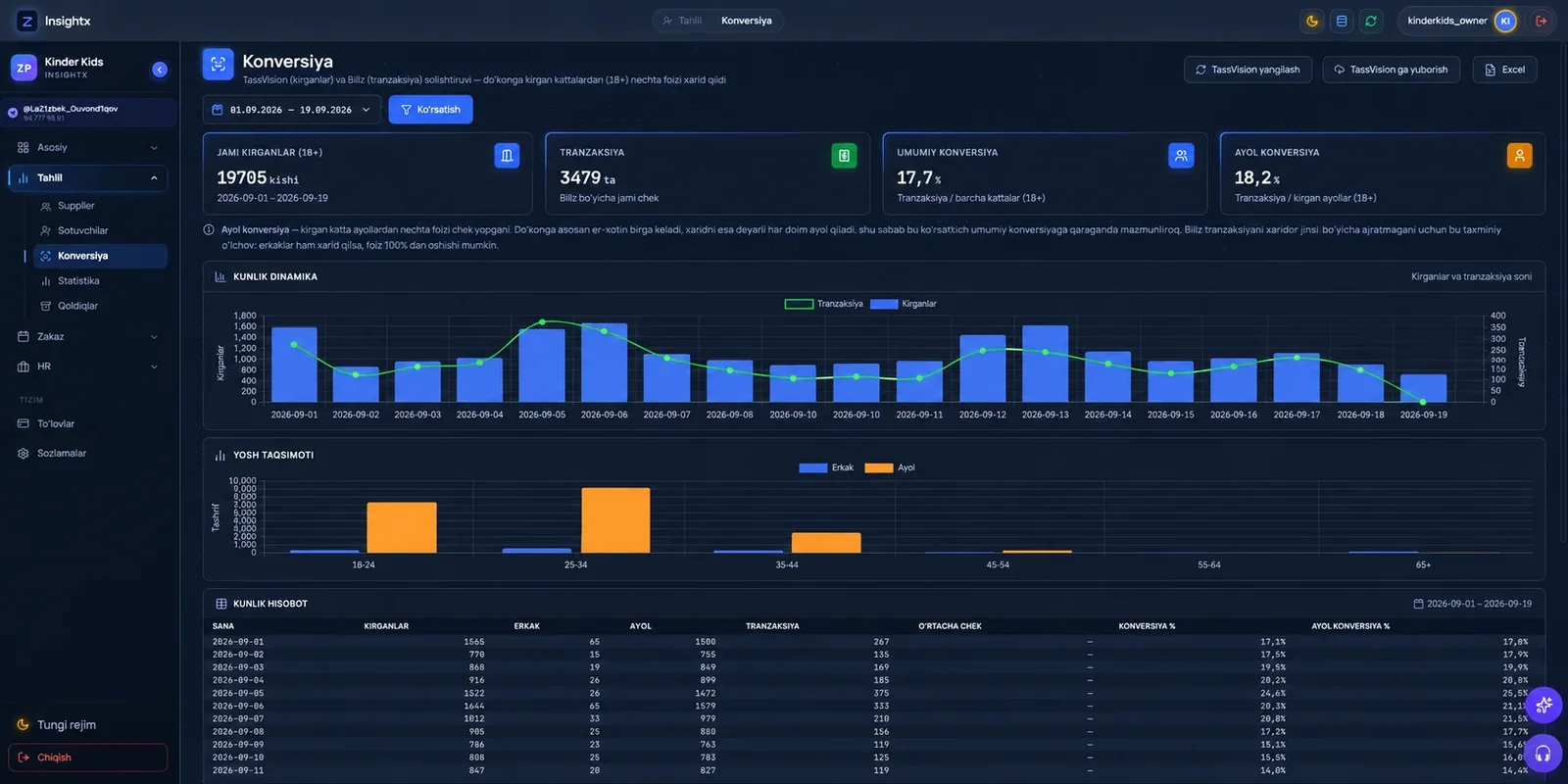
Task: Click the Yosh Taqsimoti chart icon
Action: point(220,455)
